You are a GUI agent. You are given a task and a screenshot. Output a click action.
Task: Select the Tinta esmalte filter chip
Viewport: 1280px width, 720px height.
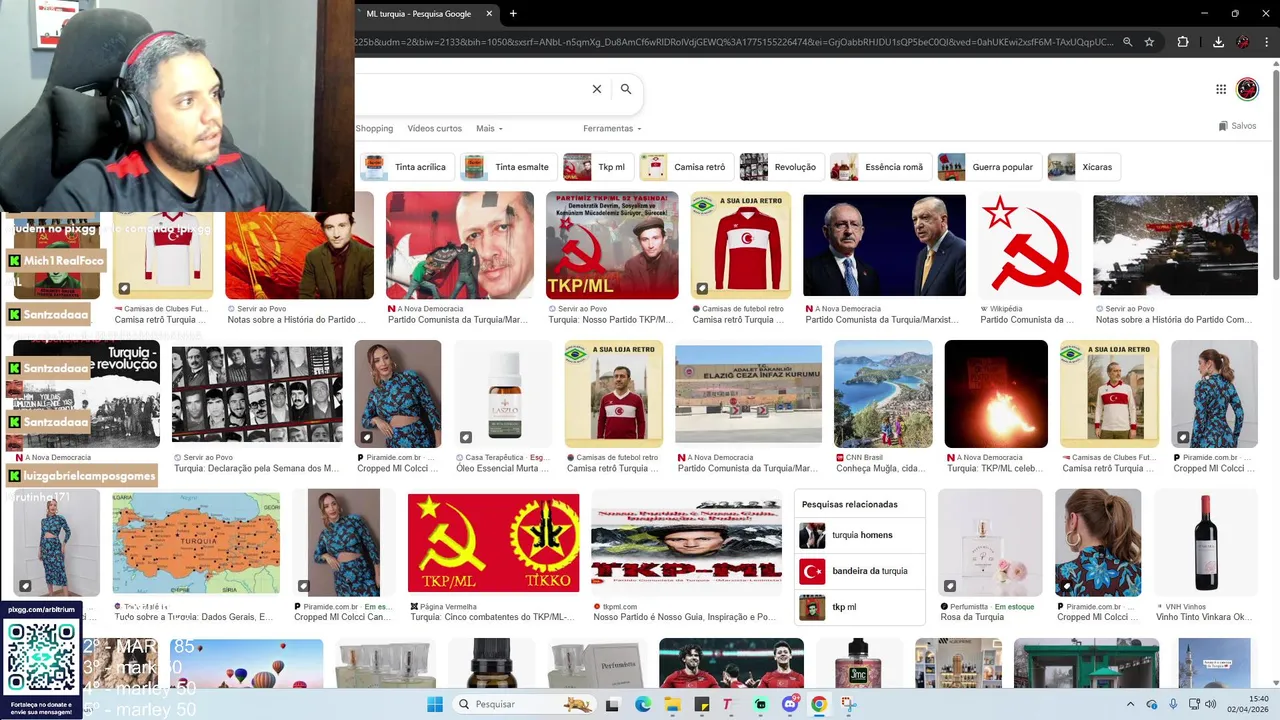tap(508, 167)
